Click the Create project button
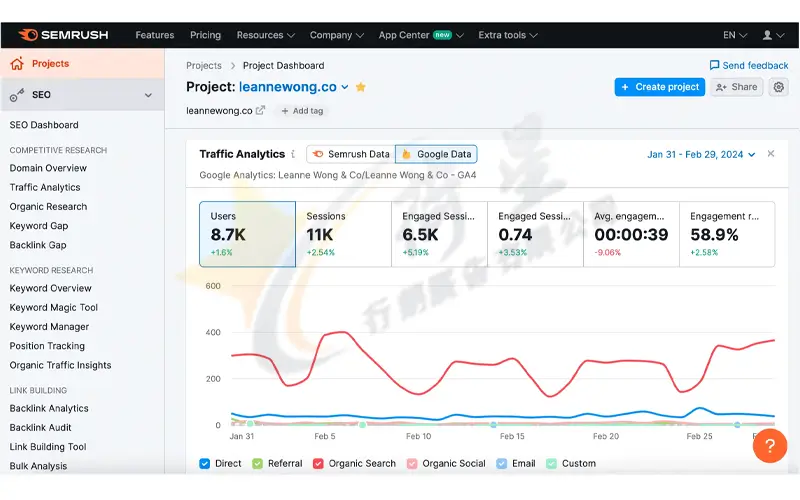Screen dimensions: 800x500 [x=660, y=87]
